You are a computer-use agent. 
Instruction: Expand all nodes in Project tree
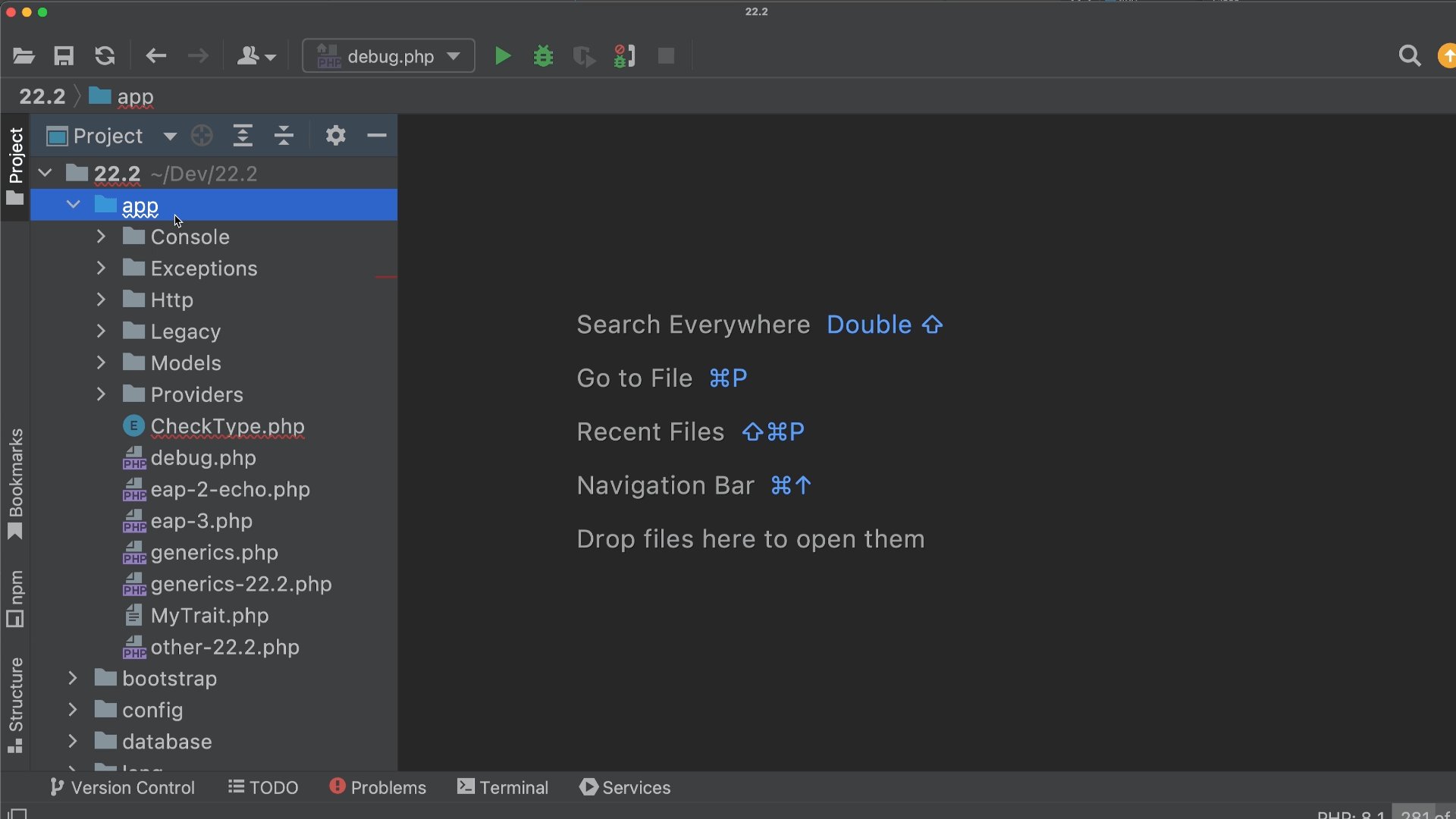tap(243, 136)
